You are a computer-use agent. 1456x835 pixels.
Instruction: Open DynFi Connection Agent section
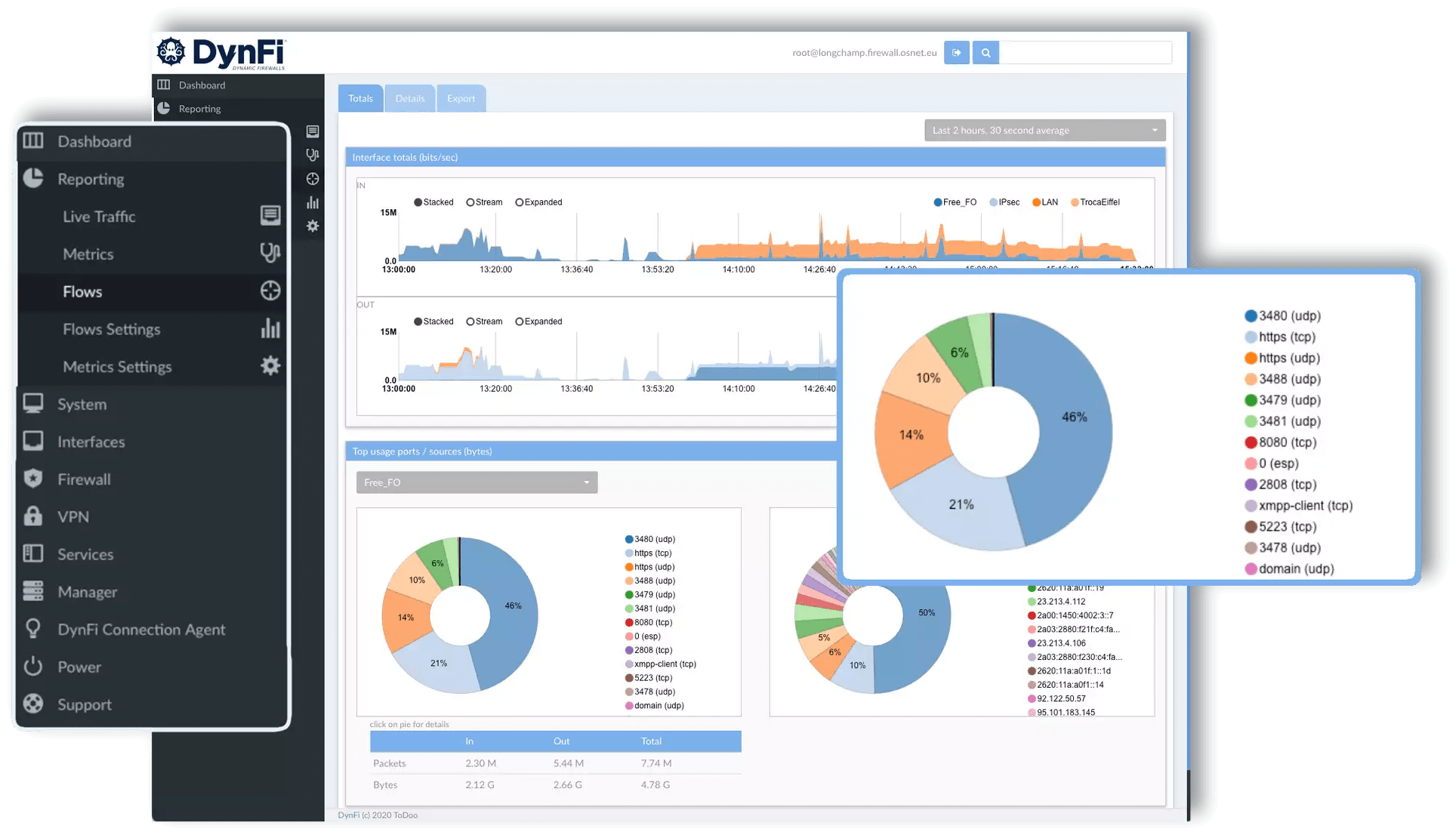(142, 631)
